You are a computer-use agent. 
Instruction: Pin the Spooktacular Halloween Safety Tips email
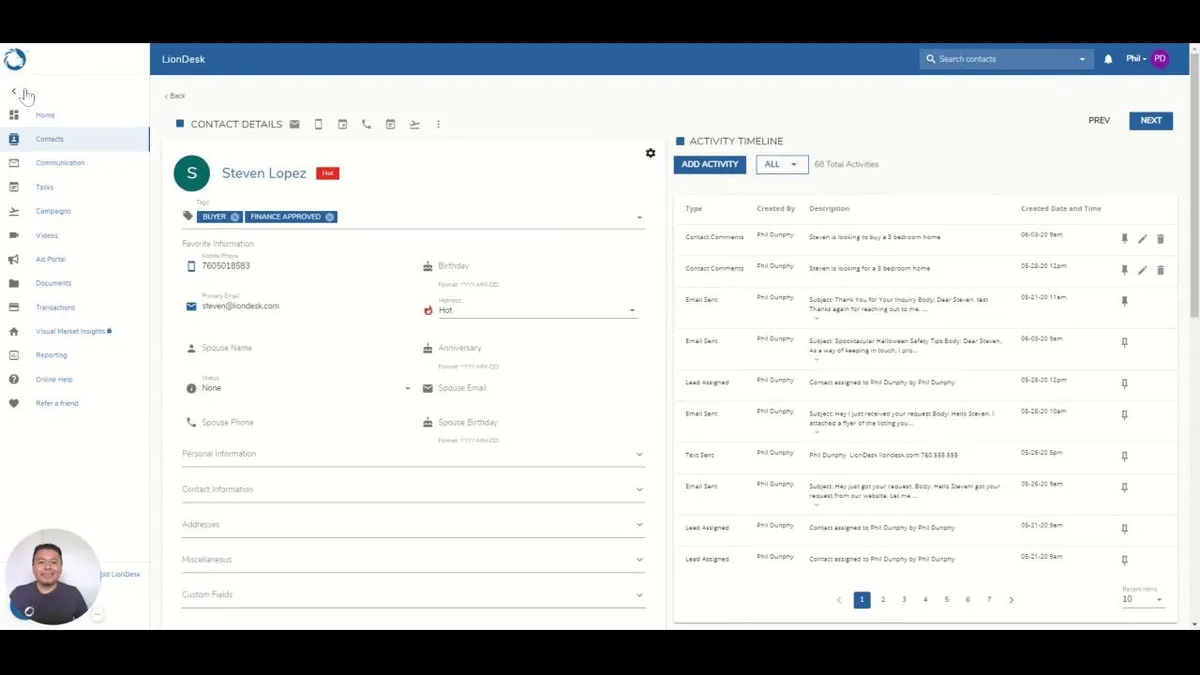click(1124, 342)
